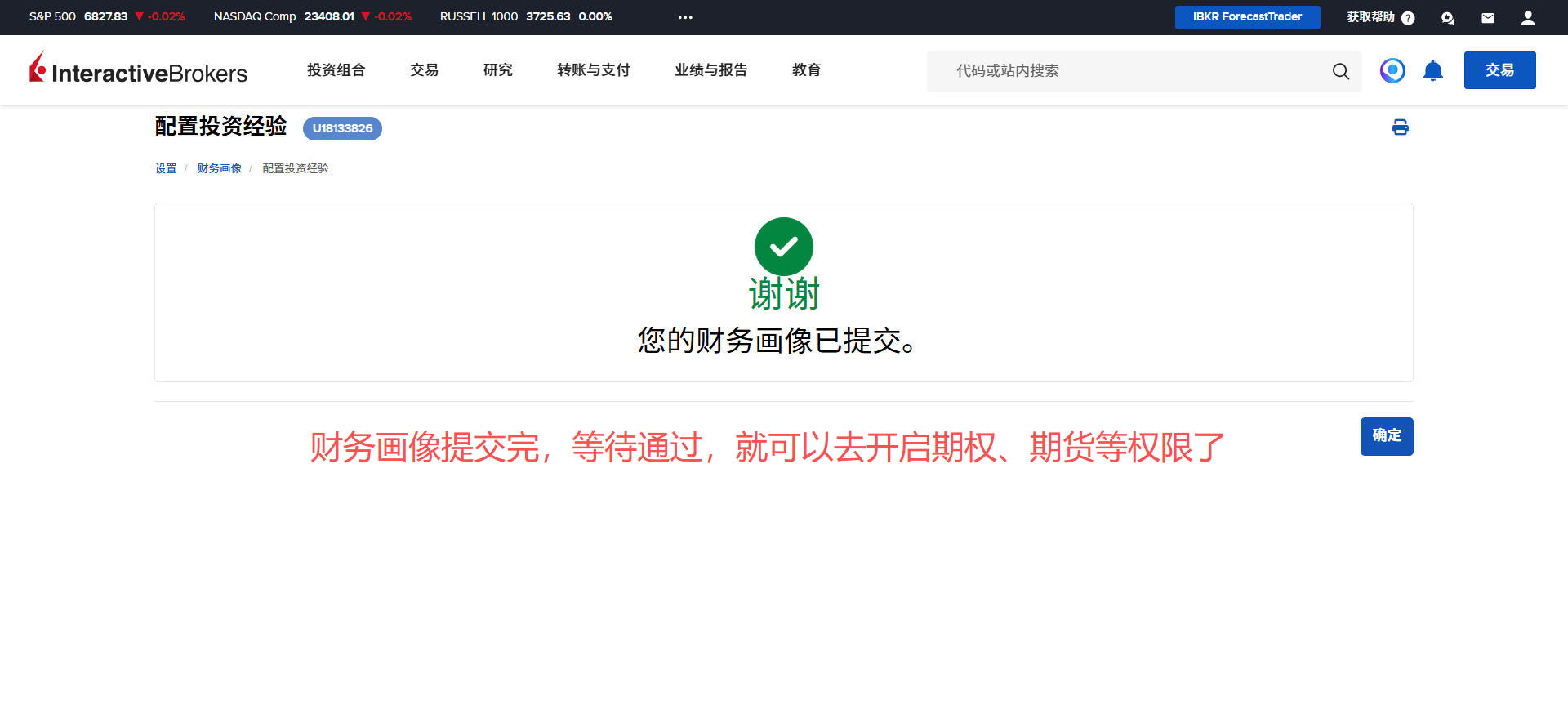Click the help question mark icon

(x=1408, y=18)
